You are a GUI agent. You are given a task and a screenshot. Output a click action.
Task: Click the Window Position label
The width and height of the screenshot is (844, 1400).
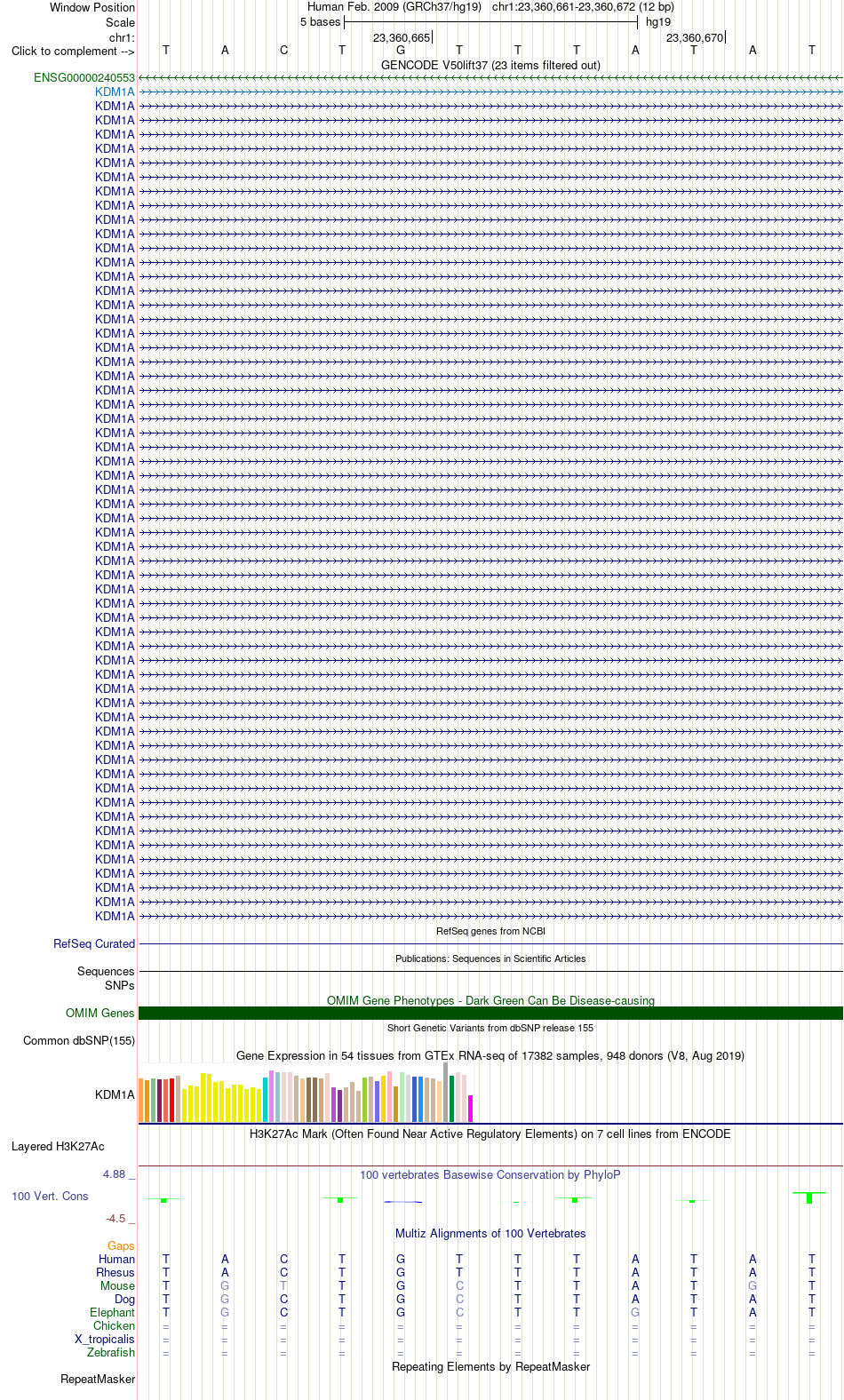point(92,8)
